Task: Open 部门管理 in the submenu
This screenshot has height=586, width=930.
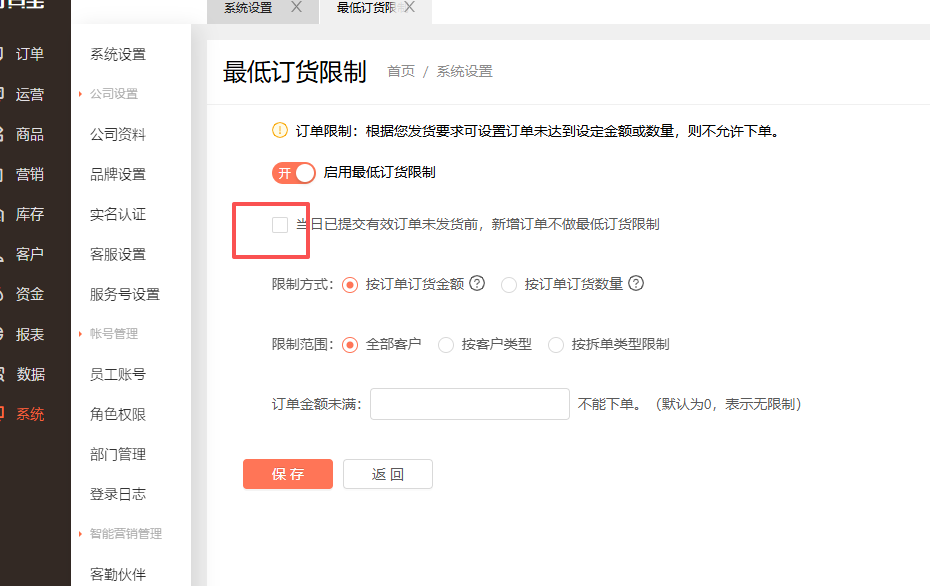Action: click(117, 454)
